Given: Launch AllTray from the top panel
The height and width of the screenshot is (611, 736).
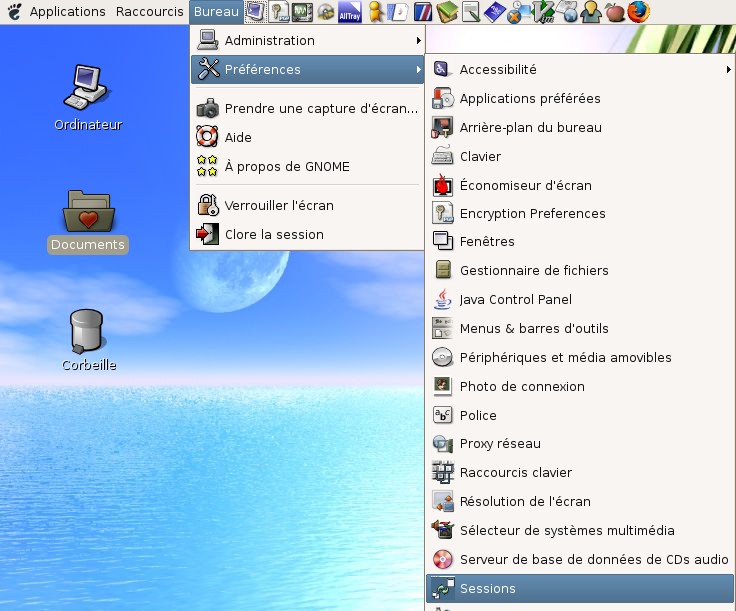Looking at the screenshot, I should 350,12.
